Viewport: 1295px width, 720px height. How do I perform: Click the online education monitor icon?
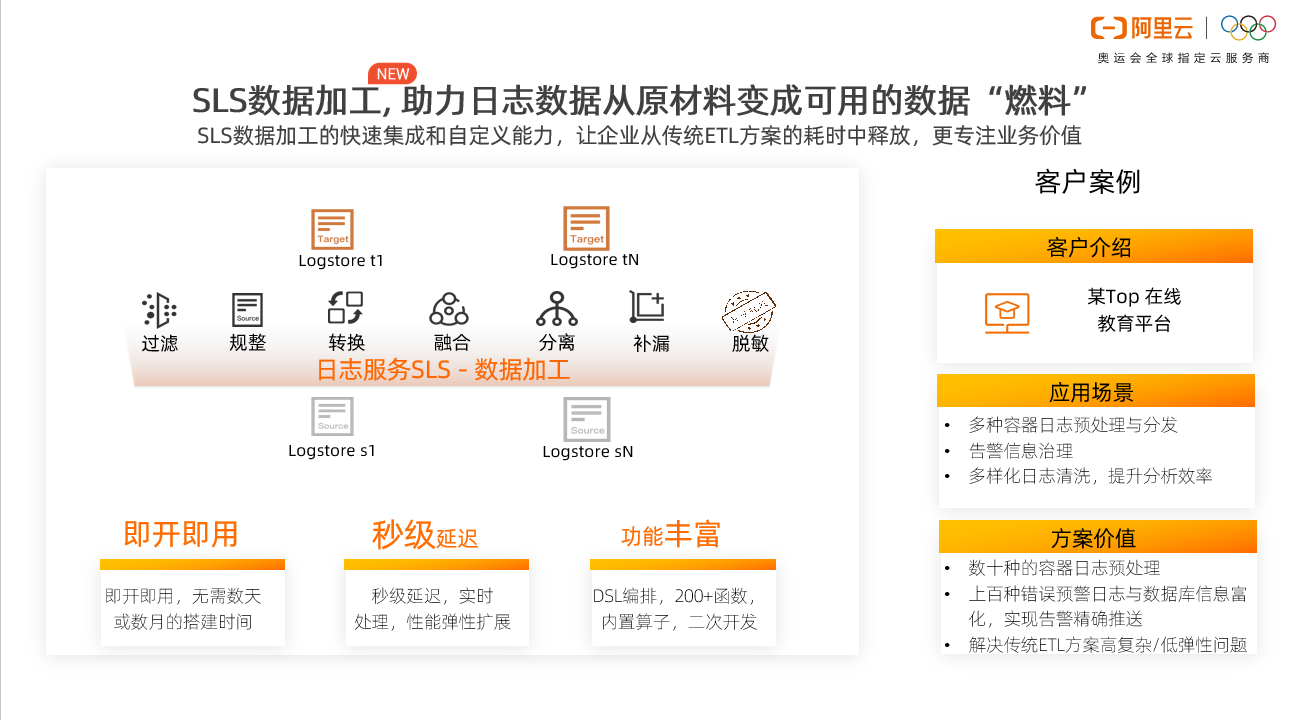[x=1007, y=314]
